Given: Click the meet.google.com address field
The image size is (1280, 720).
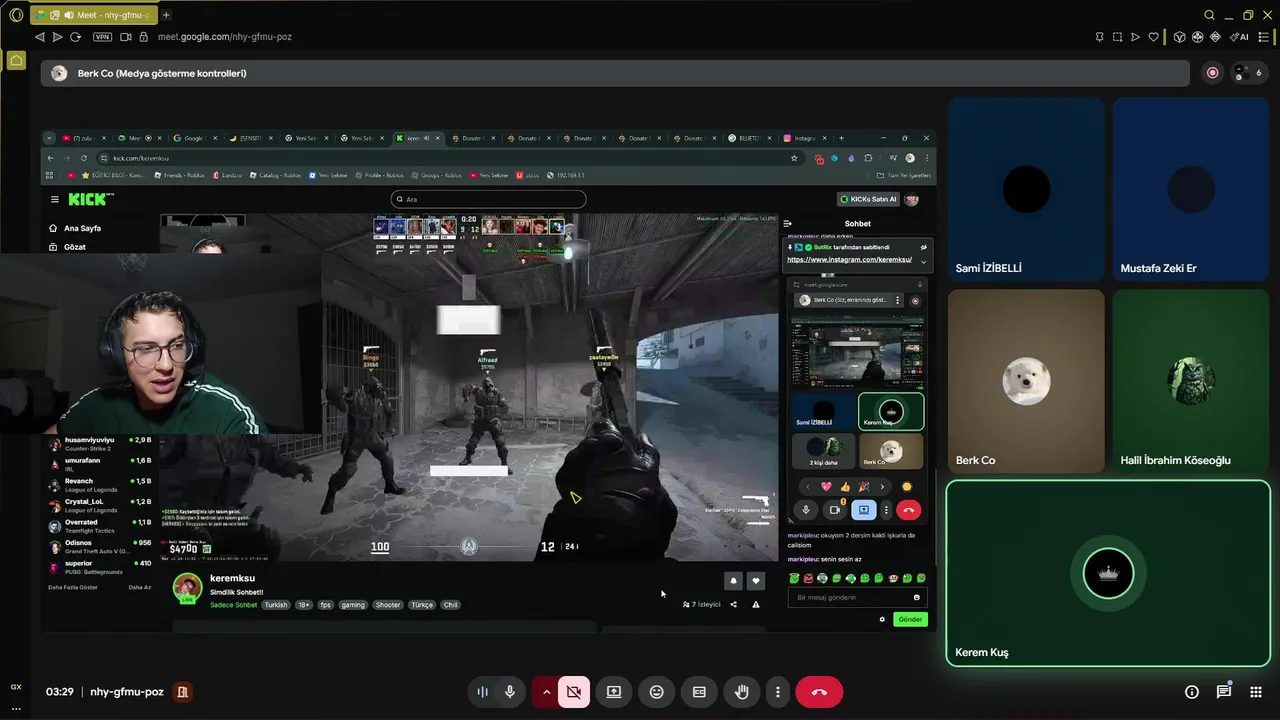Looking at the screenshot, I should [x=224, y=37].
